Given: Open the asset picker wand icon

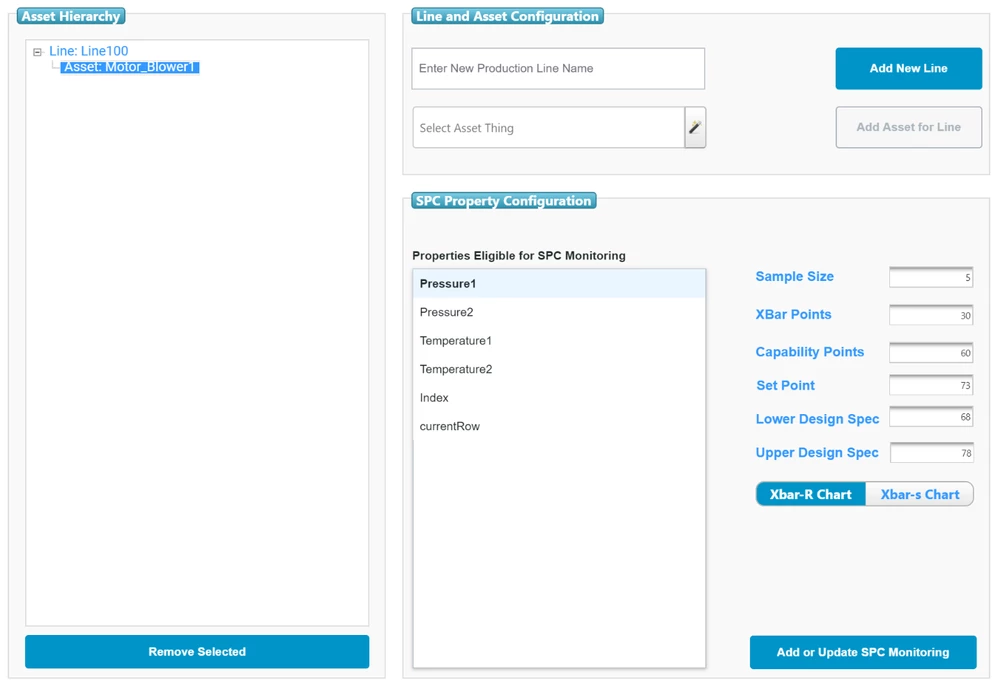Looking at the screenshot, I should pos(695,127).
